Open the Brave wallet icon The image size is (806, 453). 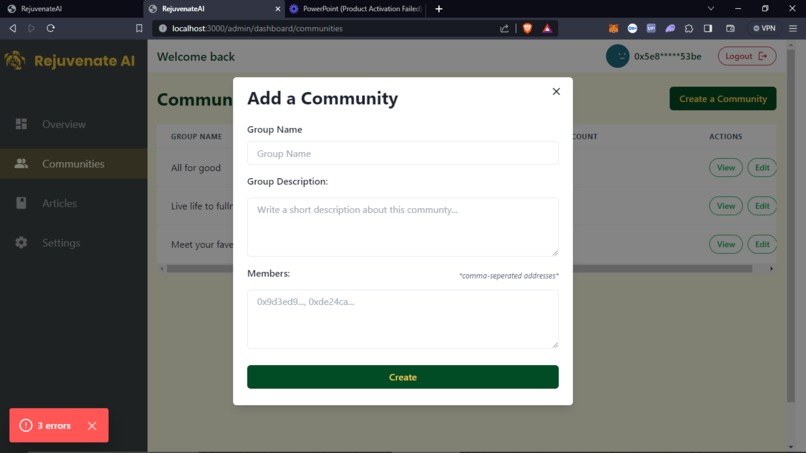(730, 28)
